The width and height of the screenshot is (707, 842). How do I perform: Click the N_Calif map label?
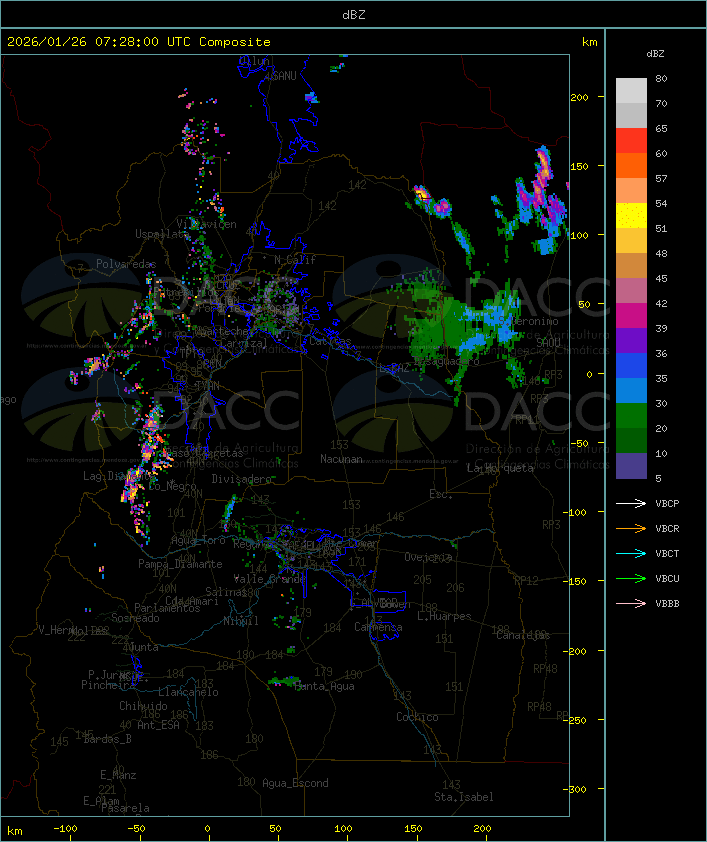(295, 259)
